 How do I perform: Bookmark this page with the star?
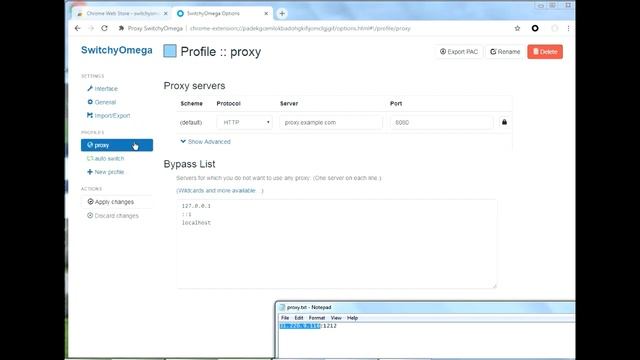click(x=518, y=28)
